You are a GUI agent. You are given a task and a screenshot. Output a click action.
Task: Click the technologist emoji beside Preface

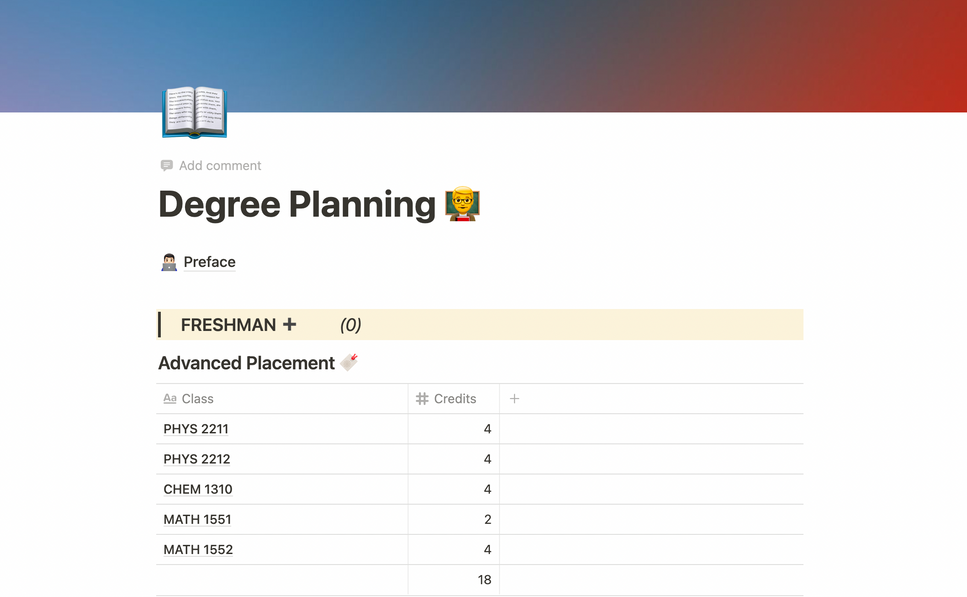(169, 261)
